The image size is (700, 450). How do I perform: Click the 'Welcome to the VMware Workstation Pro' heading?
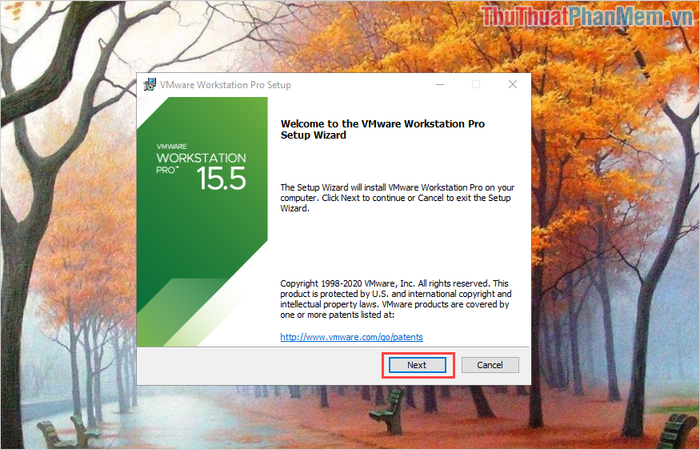382,129
